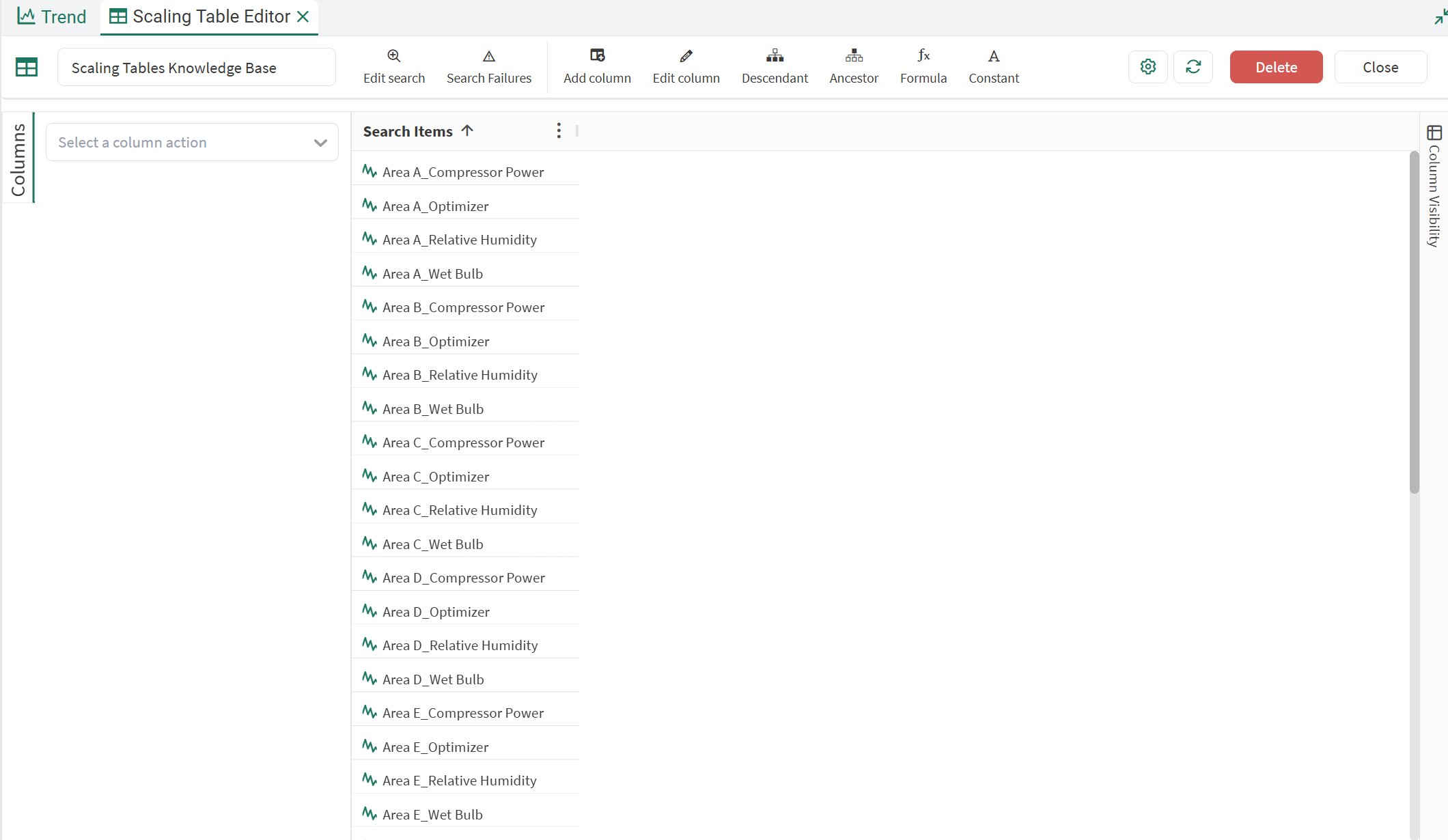Toggle the Column Visibility side panel

[x=1434, y=184]
